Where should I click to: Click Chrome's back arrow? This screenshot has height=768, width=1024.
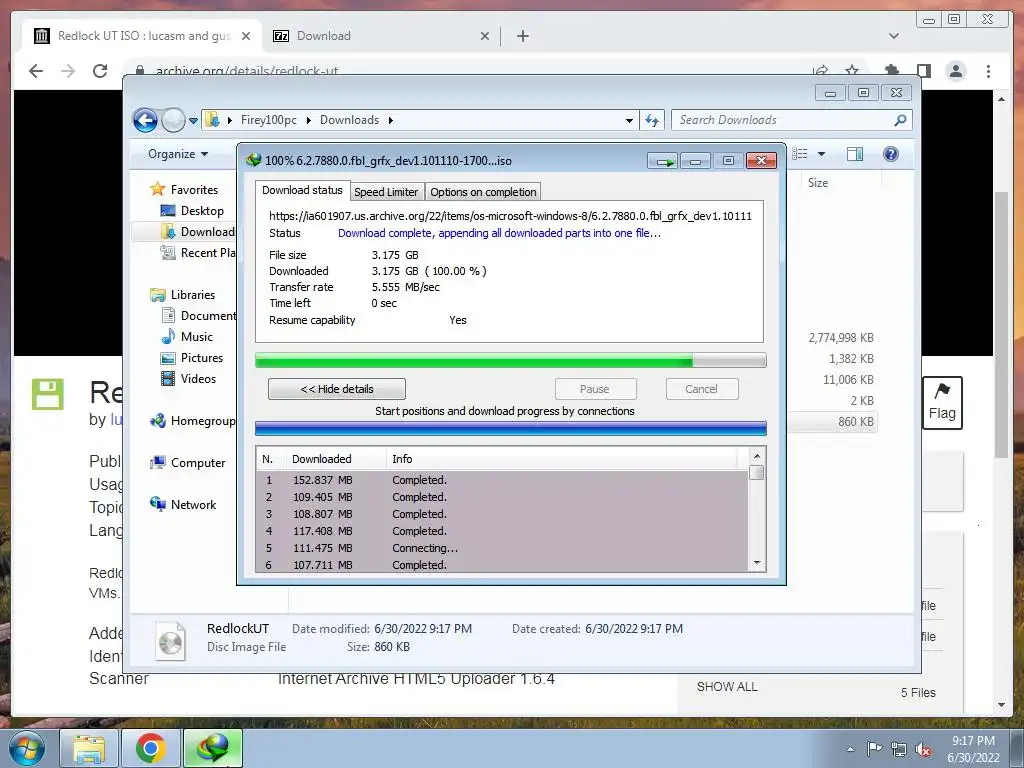click(x=36, y=71)
